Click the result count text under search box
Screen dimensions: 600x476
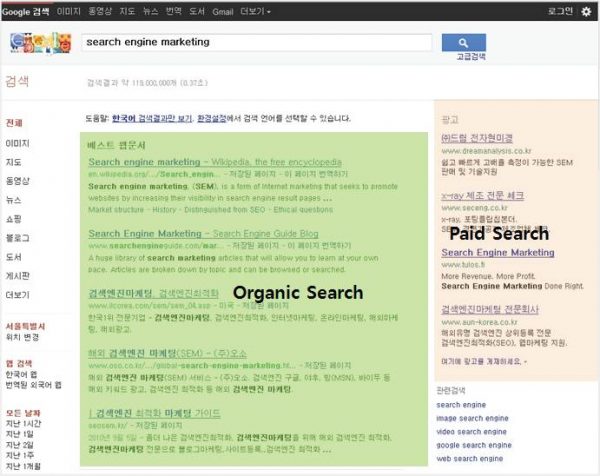coord(147,83)
